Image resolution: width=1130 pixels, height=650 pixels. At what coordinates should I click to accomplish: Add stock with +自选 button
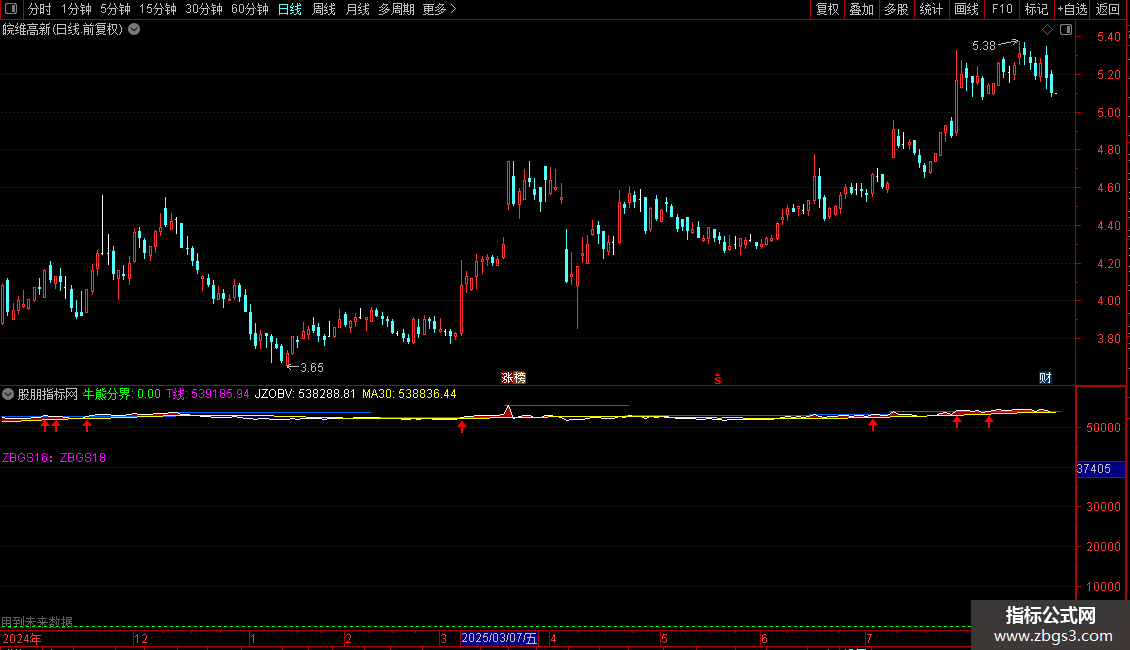pyautogui.click(x=1072, y=9)
